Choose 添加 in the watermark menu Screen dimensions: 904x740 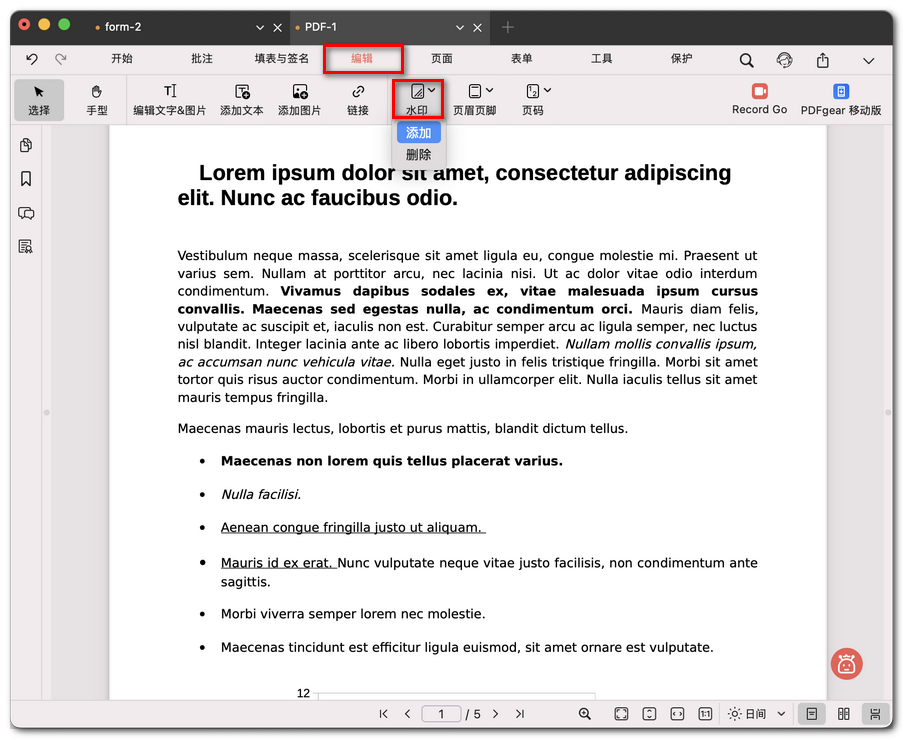tap(419, 133)
